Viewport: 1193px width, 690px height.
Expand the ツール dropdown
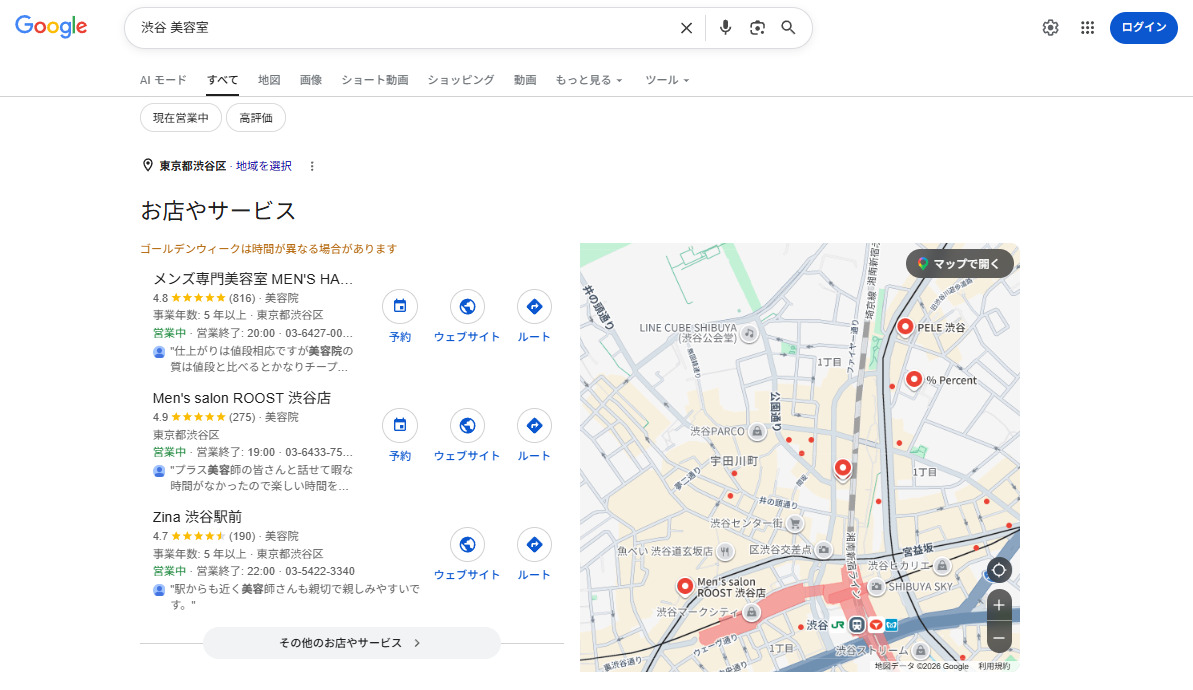point(666,80)
